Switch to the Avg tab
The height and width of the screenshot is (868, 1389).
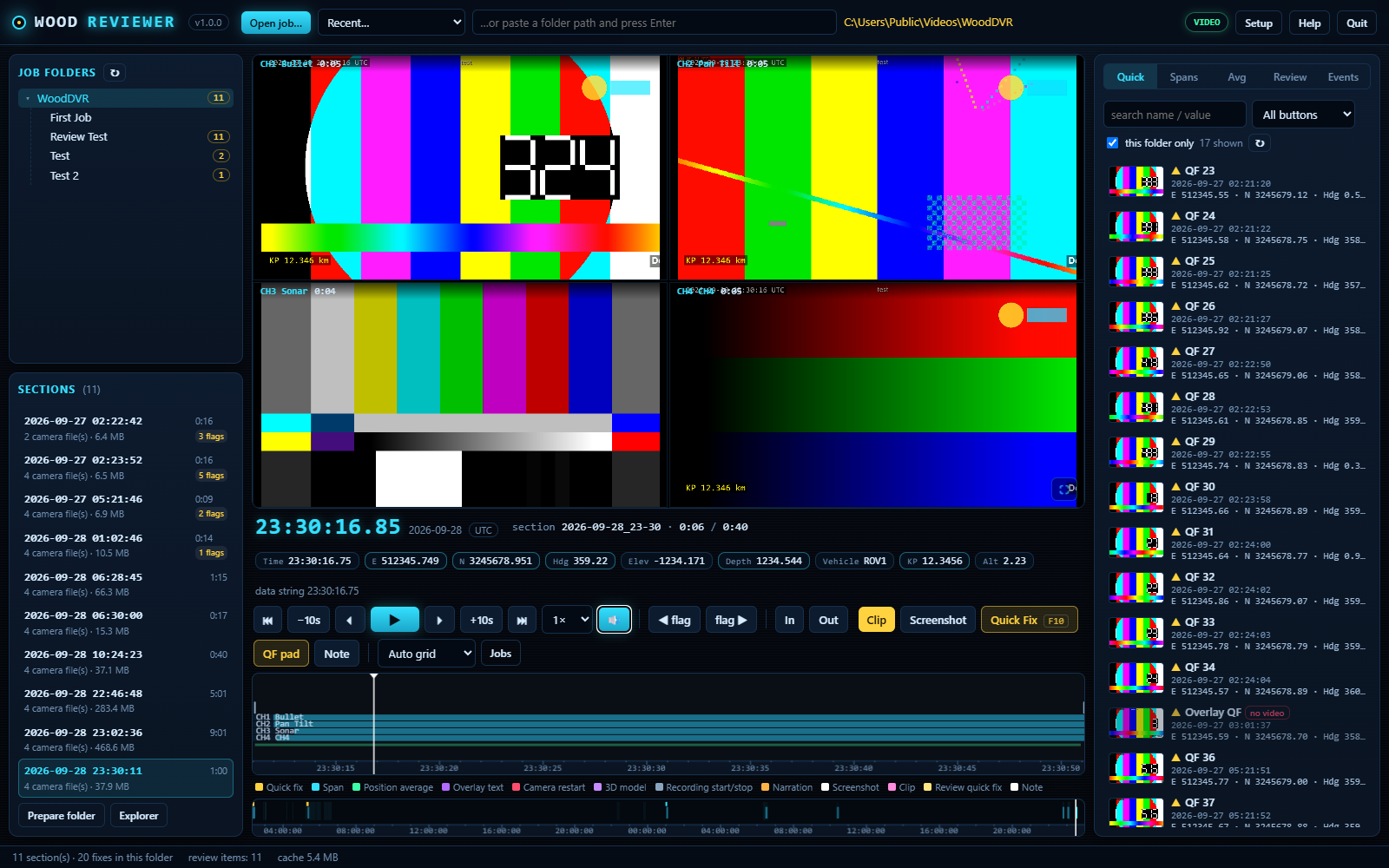coord(1236,77)
